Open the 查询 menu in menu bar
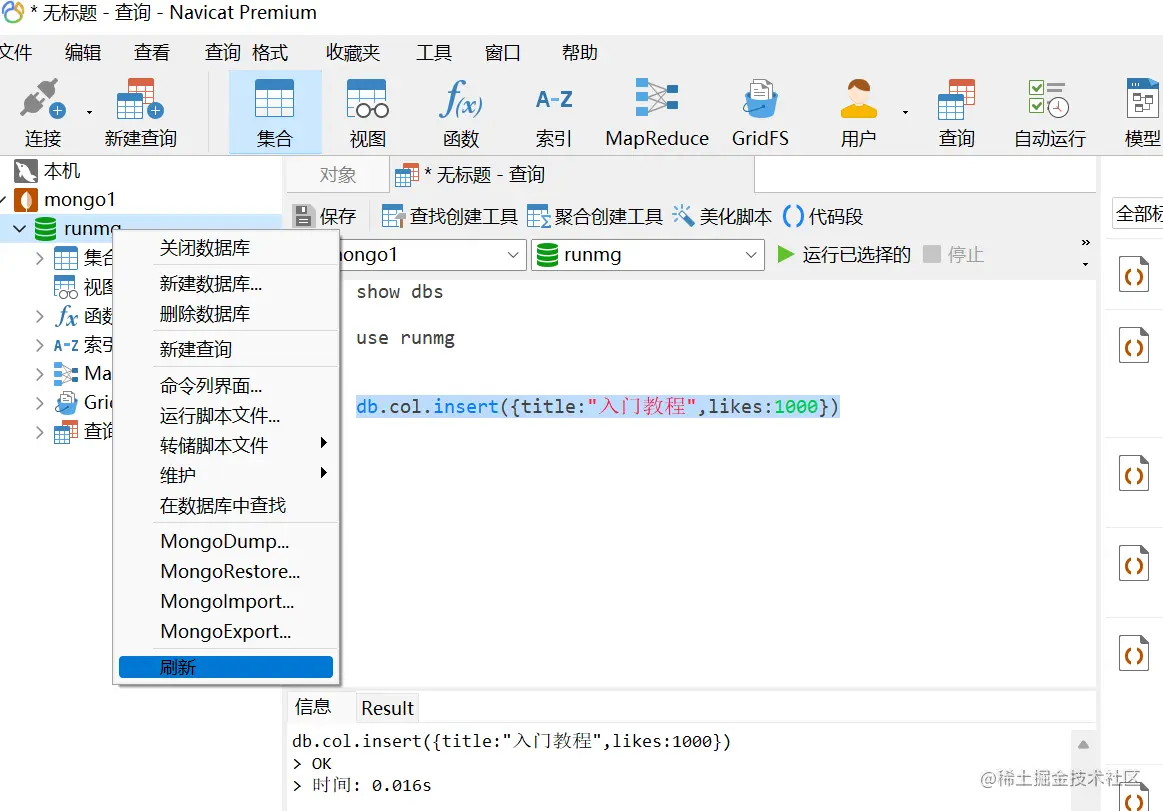 [223, 53]
